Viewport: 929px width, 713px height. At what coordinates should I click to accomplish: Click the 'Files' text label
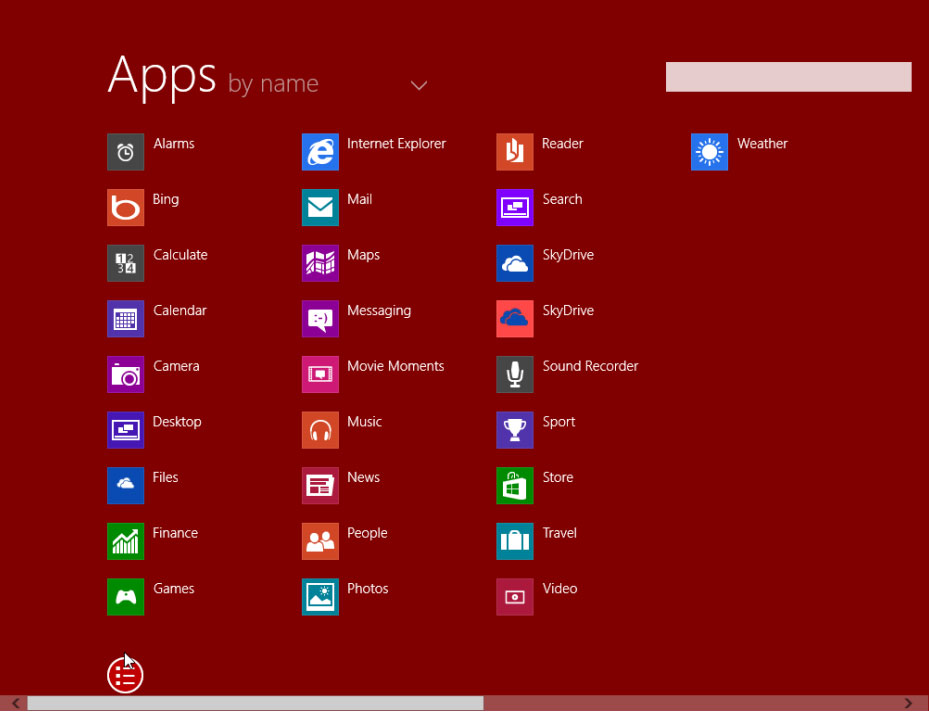[165, 478]
